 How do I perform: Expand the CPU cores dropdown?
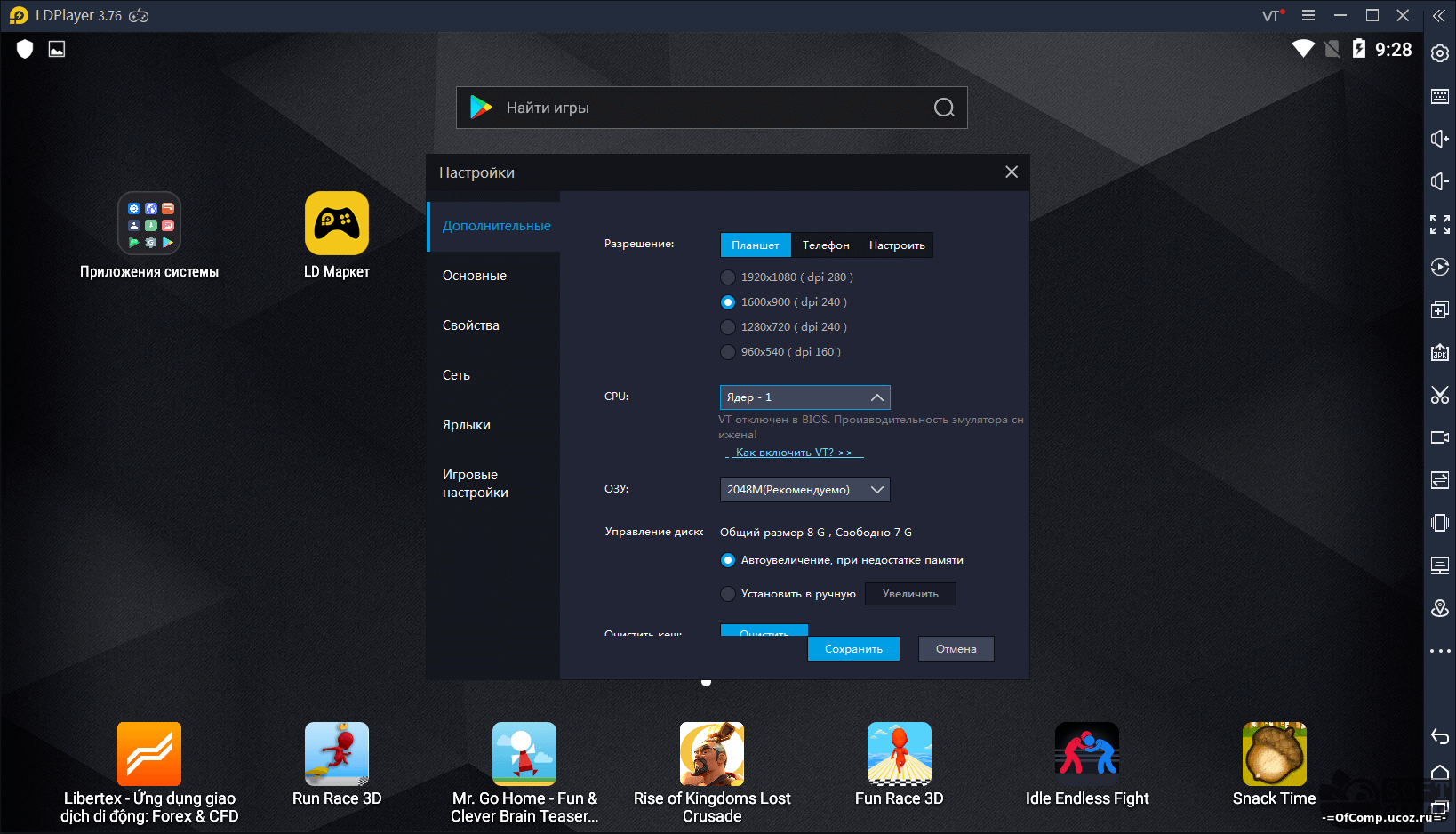click(x=804, y=397)
